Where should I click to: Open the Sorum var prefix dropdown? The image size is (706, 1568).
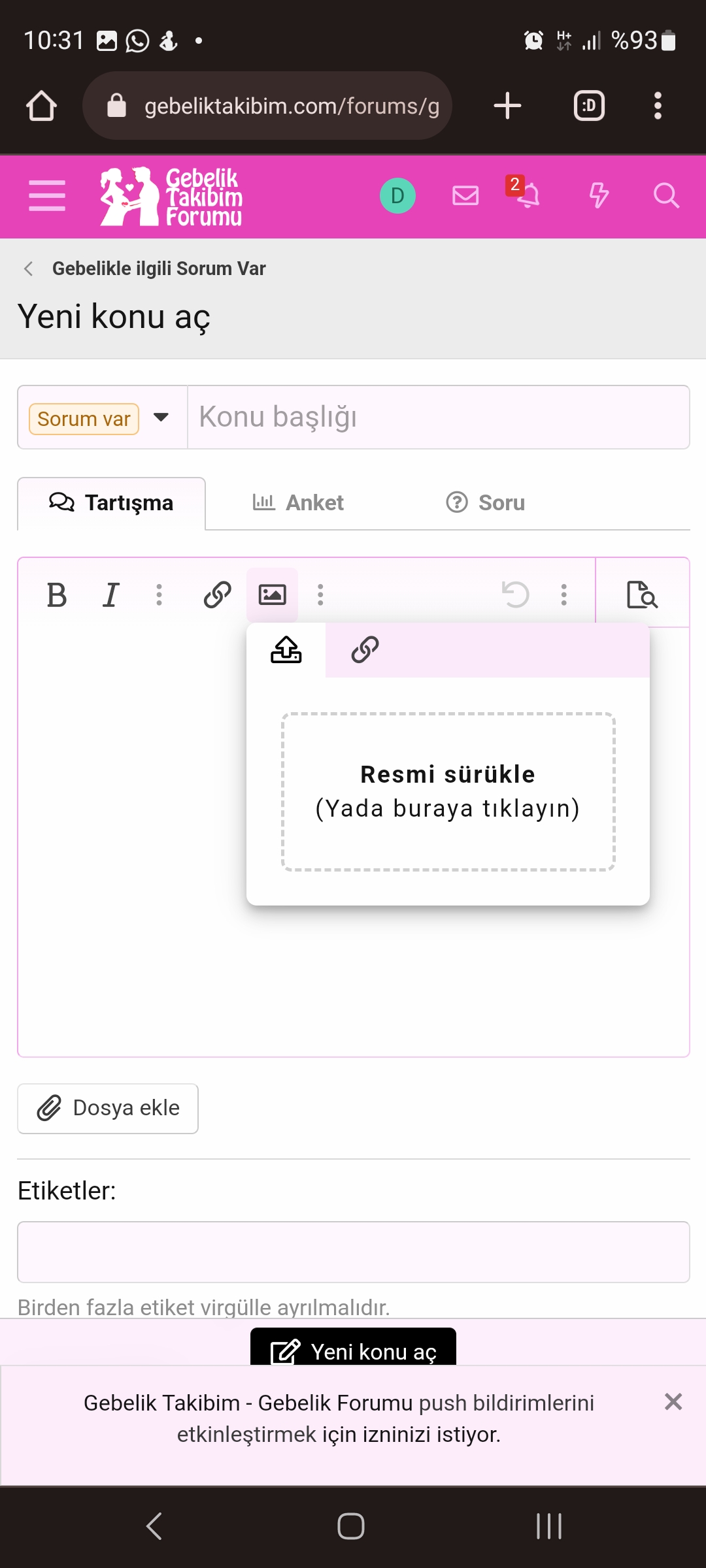click(160, 417)
